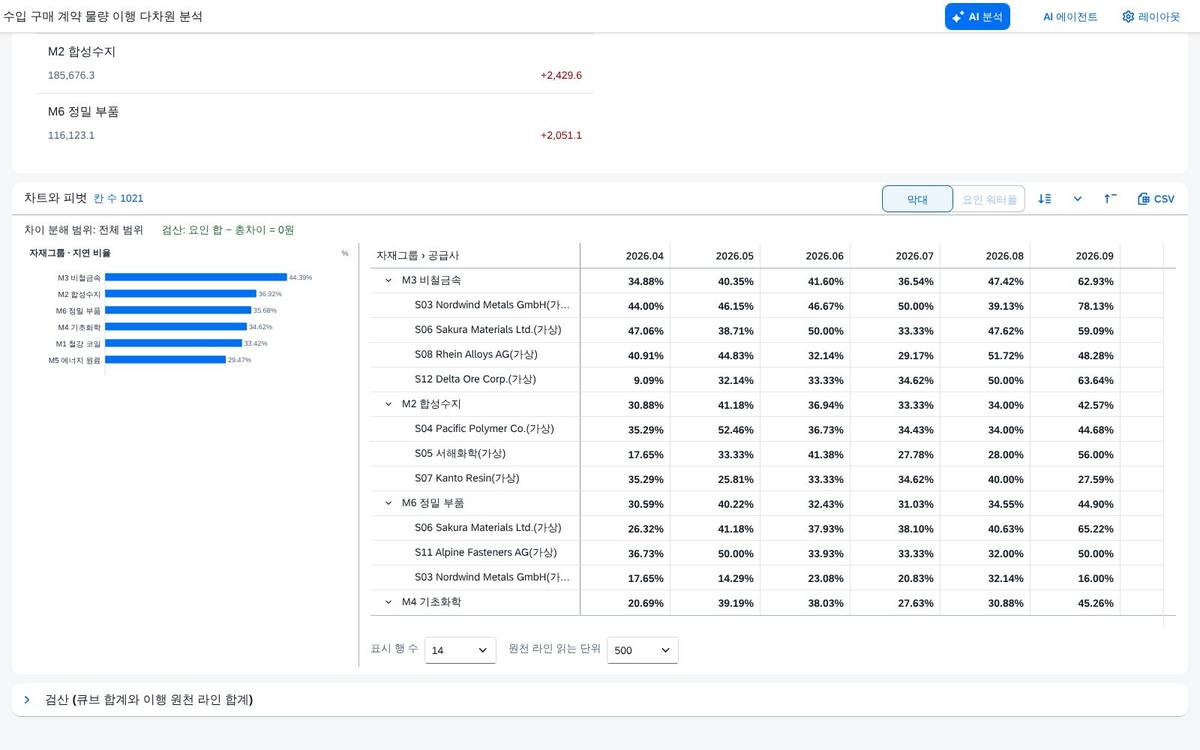1200x750 pixels.
Task: Switch to 요인 워터폴 chart view
Action: pyautogui.click(x=989, y=199)
